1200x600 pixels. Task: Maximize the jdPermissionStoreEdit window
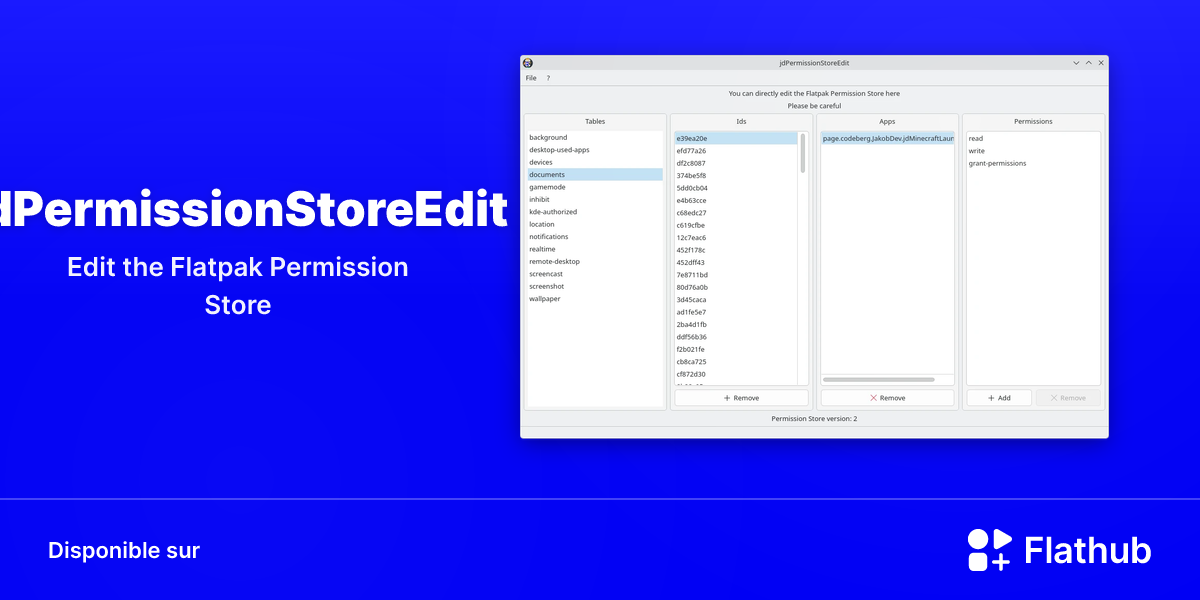tap(1088, 63)
